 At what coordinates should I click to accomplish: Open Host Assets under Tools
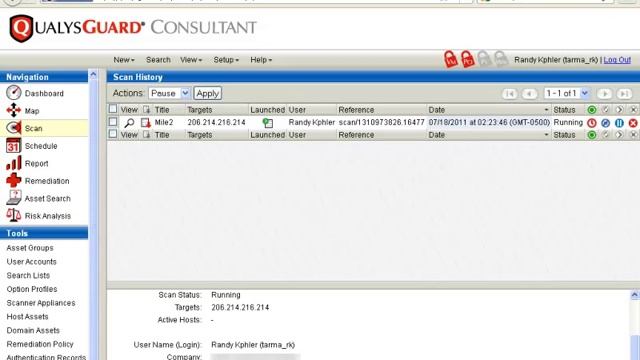27,317
